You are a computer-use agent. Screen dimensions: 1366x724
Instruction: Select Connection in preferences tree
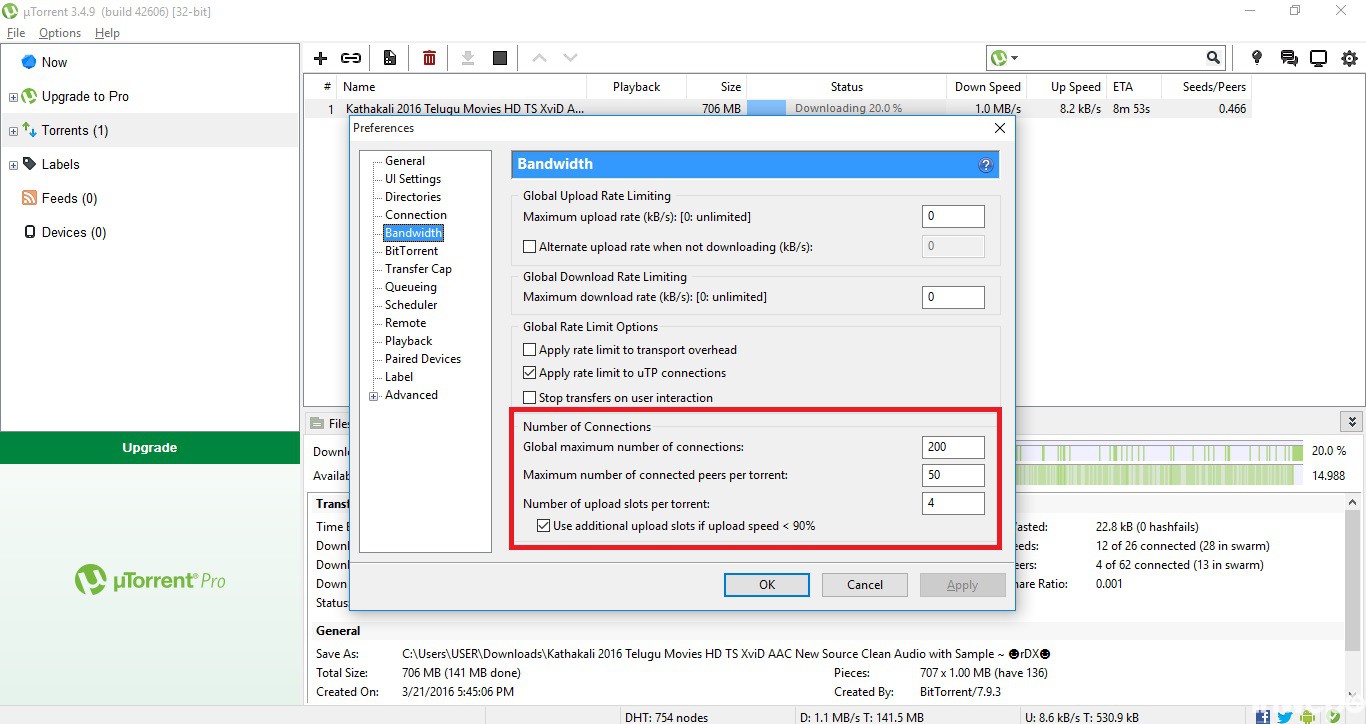point(416,215)
